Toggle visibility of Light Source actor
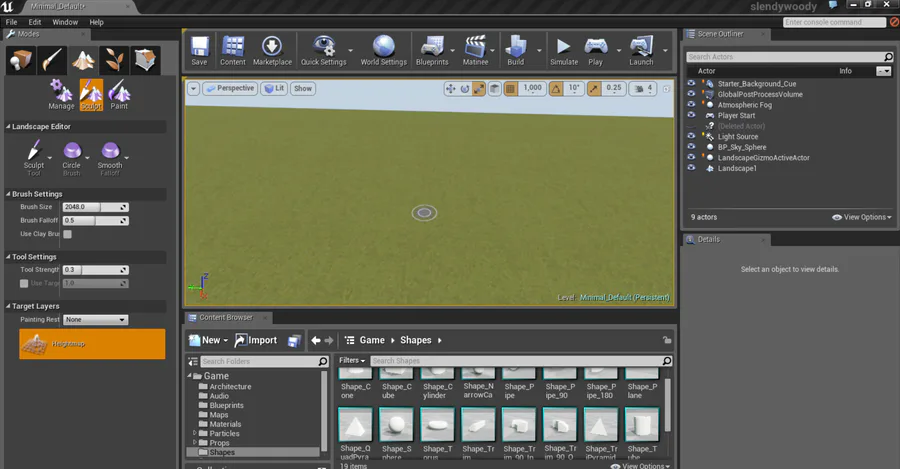The width and height of the screenshot is (900, 469). (691, 136)
